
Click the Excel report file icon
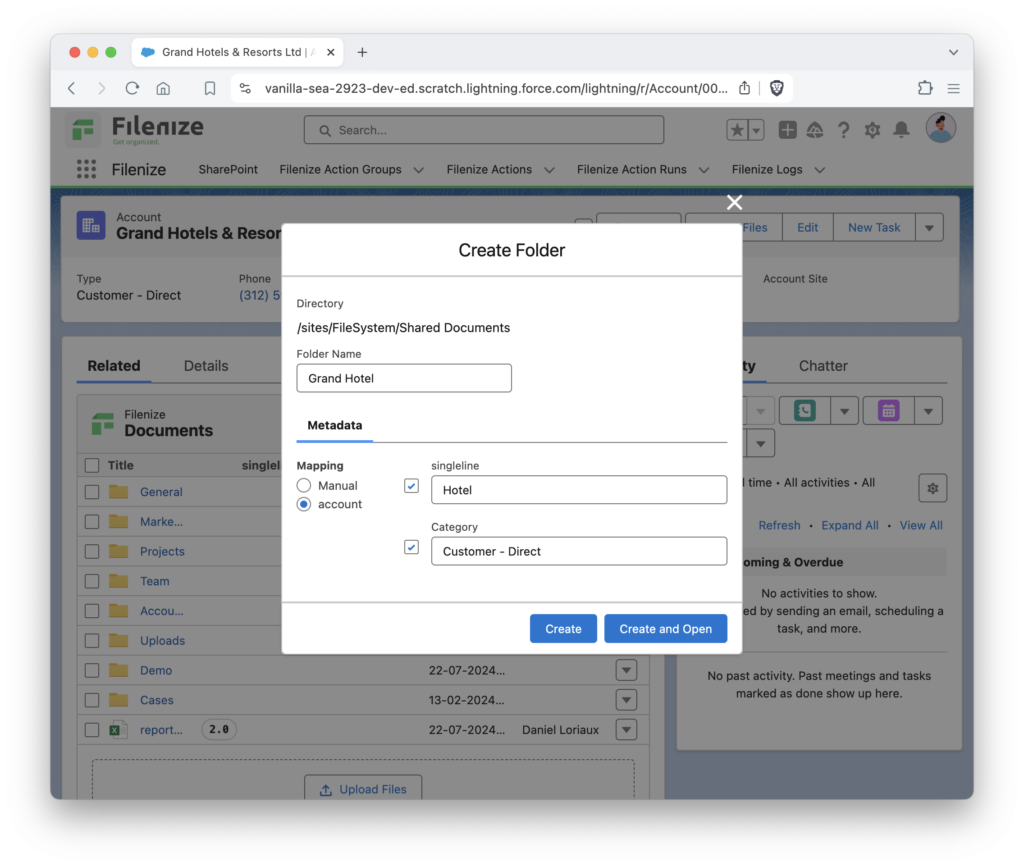[118, 730]
